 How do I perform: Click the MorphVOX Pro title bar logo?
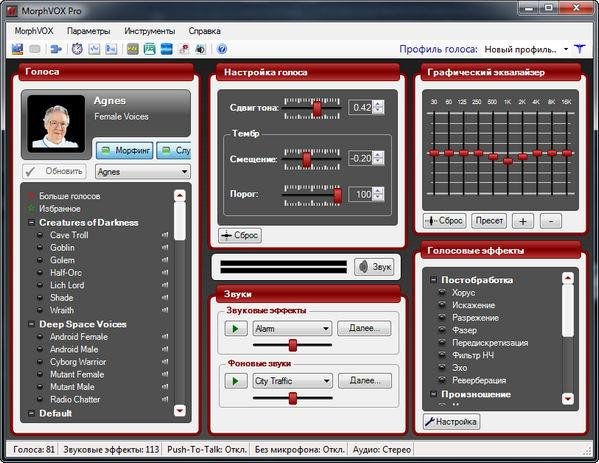pos(12,11)
